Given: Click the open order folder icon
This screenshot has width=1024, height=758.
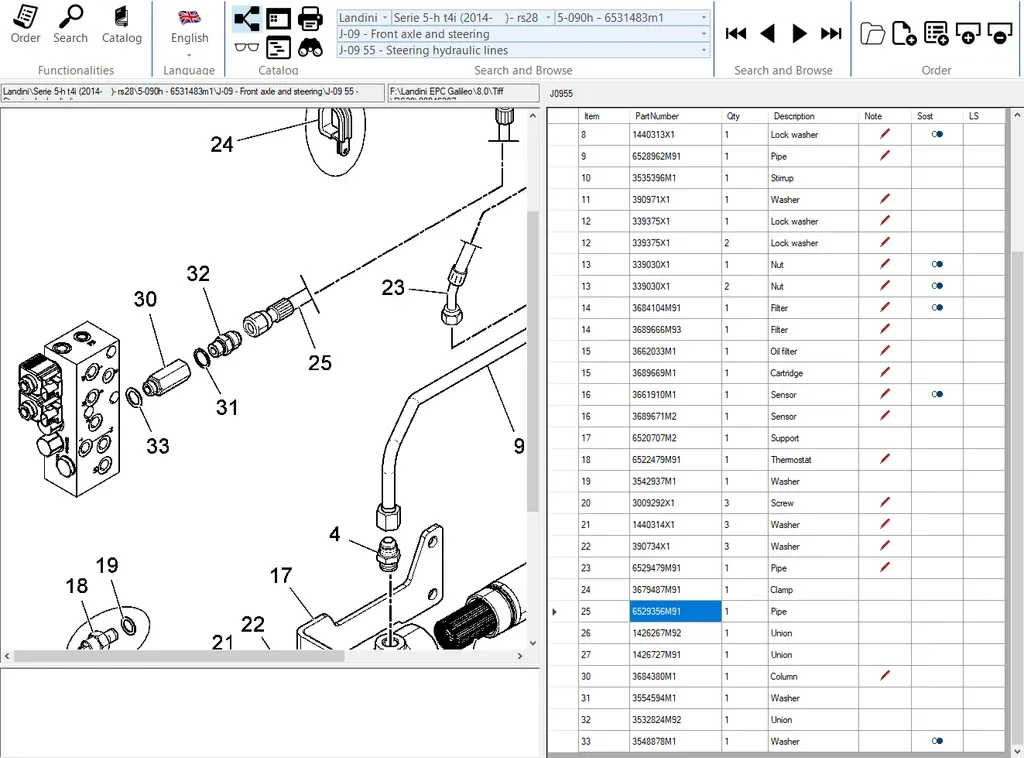Looking at the screenshot, I should pos(872,32).
